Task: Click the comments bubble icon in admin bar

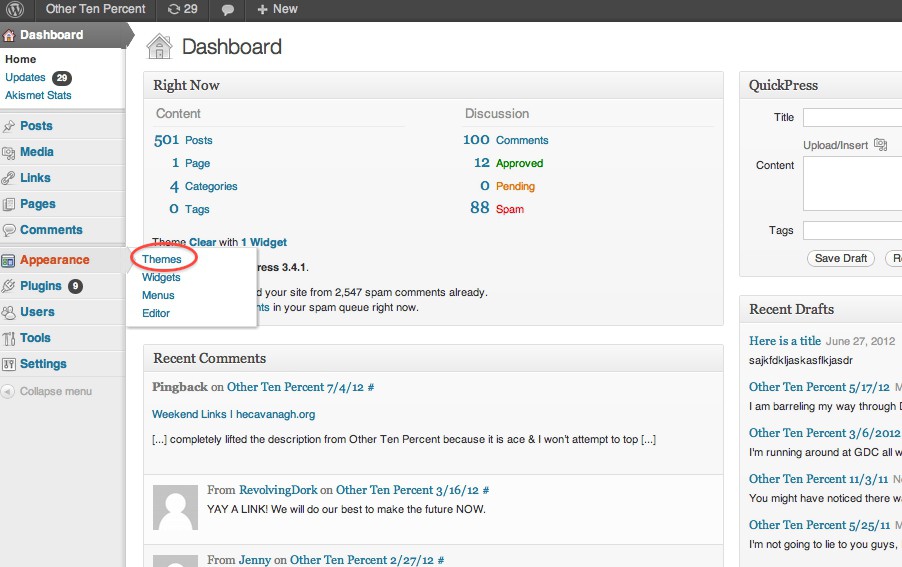Action: click(x=228, y=10)
